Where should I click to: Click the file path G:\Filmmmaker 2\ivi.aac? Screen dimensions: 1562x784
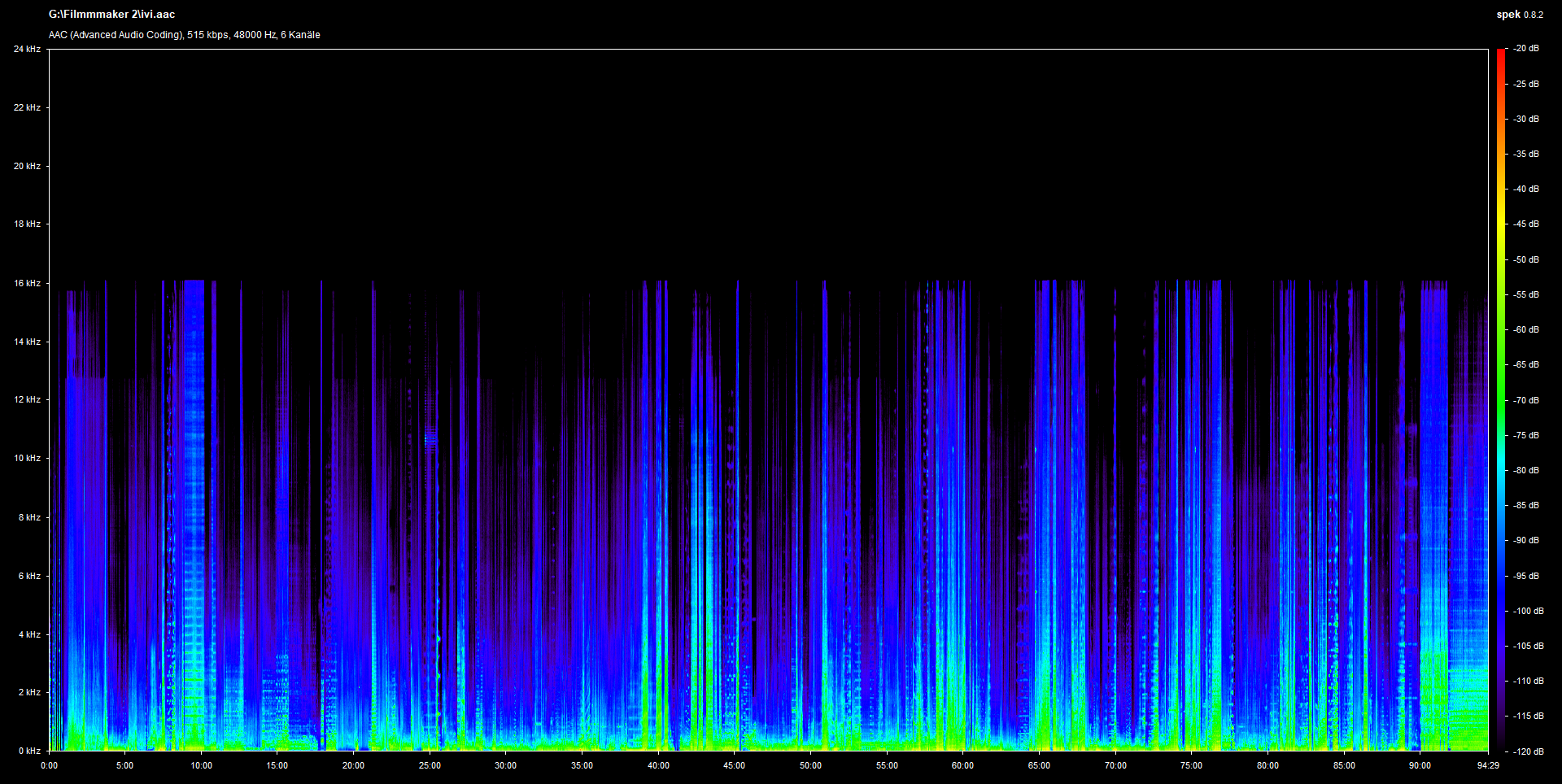(111, 15)
